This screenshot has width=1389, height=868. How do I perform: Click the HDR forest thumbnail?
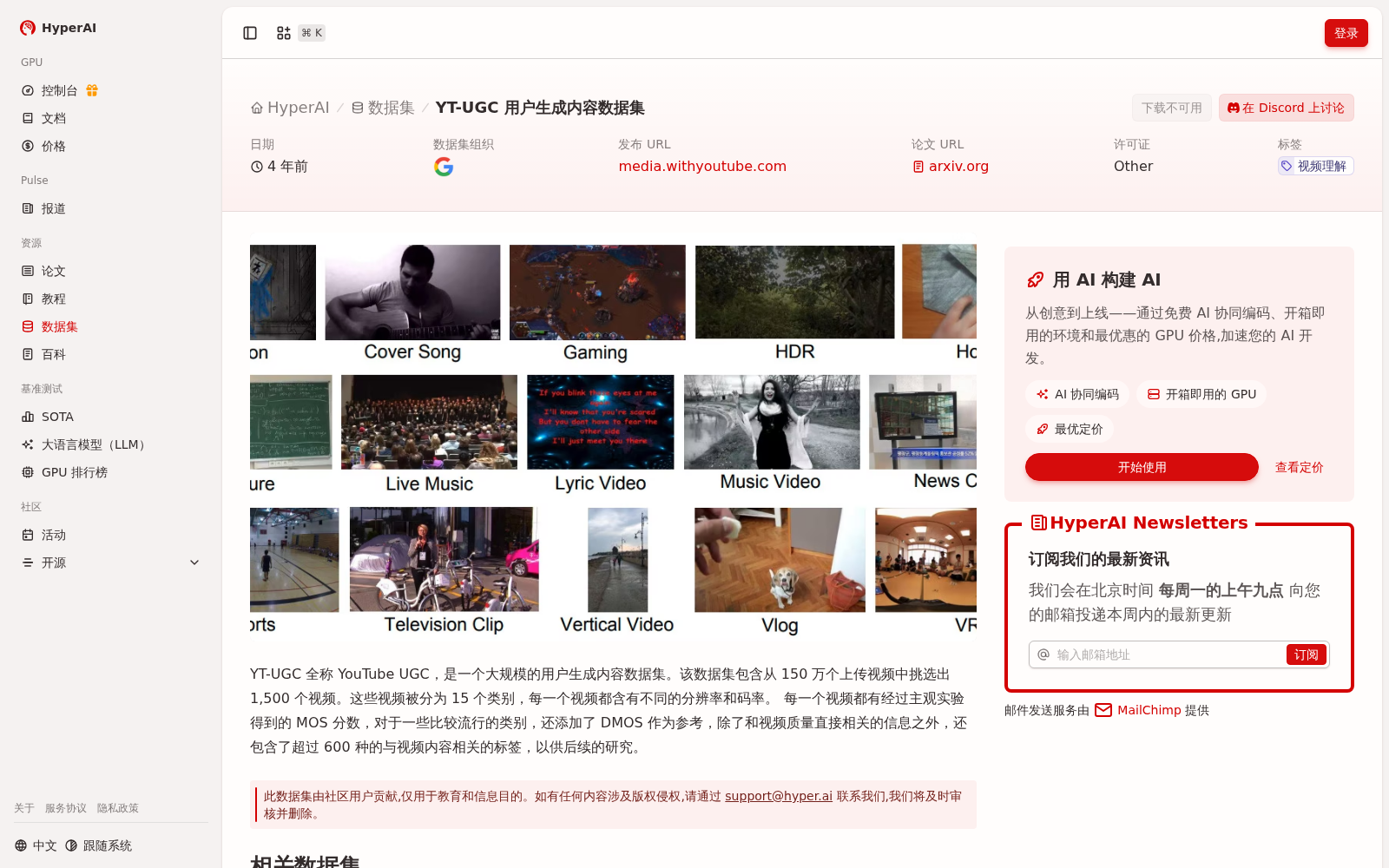tap(795, 292)
